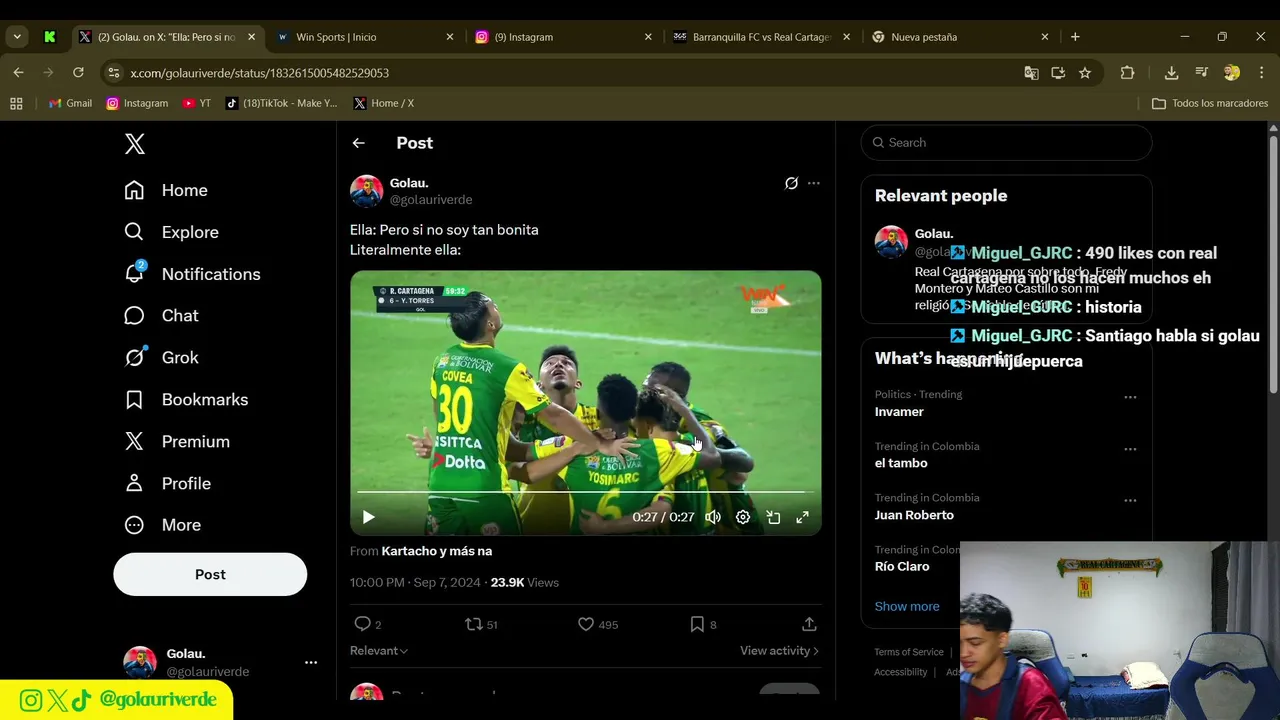Click the repost icon with 51
The width and height of the screenshot is (1280, 720).
(481, 624)
